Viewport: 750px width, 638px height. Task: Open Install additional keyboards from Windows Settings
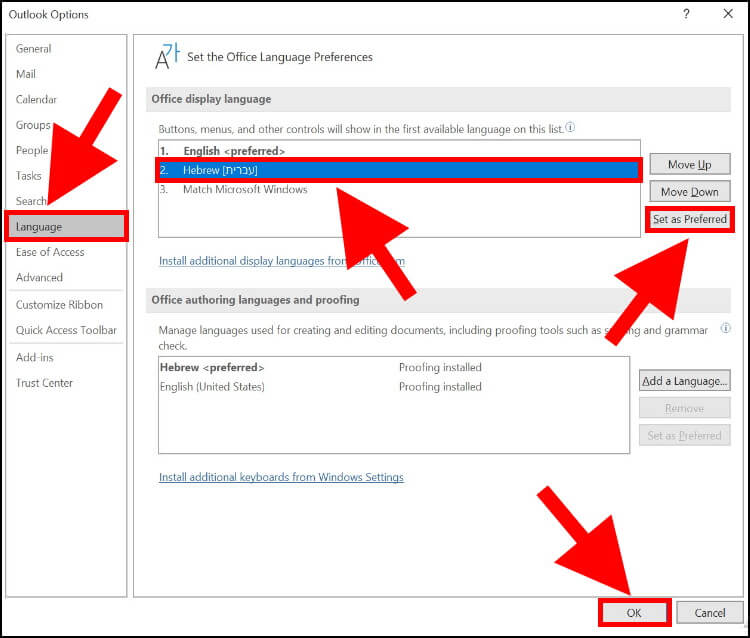click(281, 477)
